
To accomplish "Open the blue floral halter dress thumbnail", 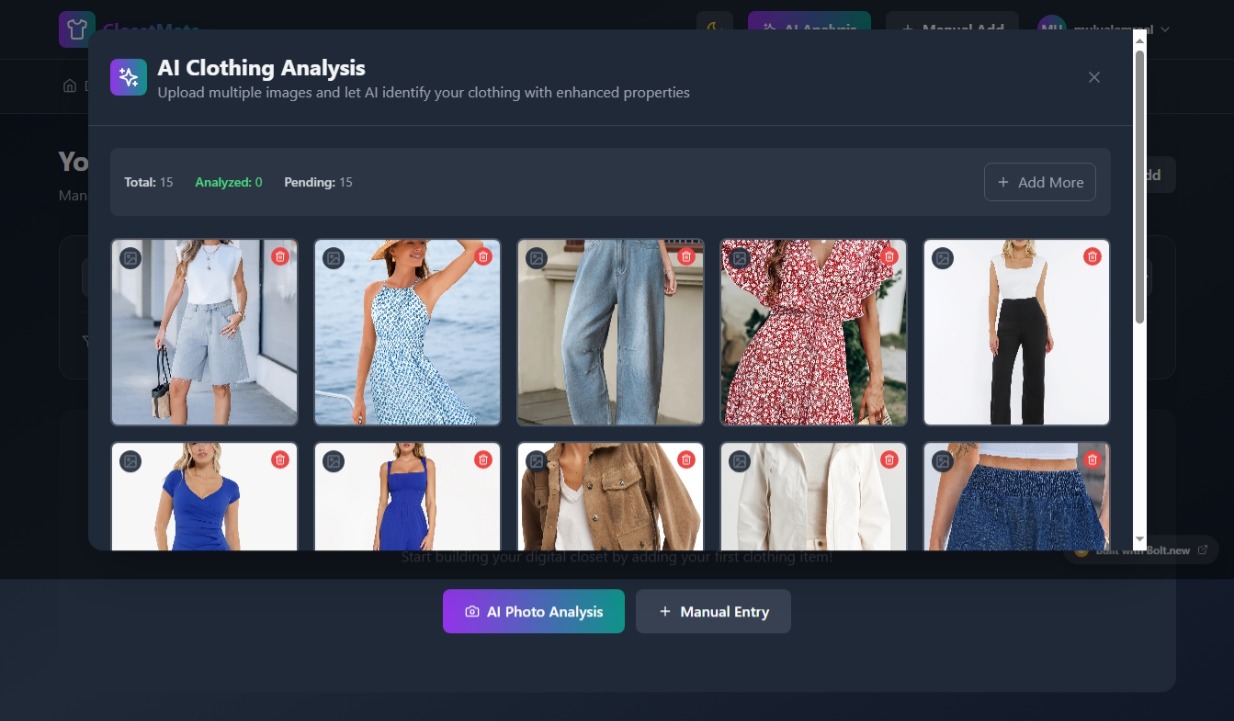I will point(407,332).
